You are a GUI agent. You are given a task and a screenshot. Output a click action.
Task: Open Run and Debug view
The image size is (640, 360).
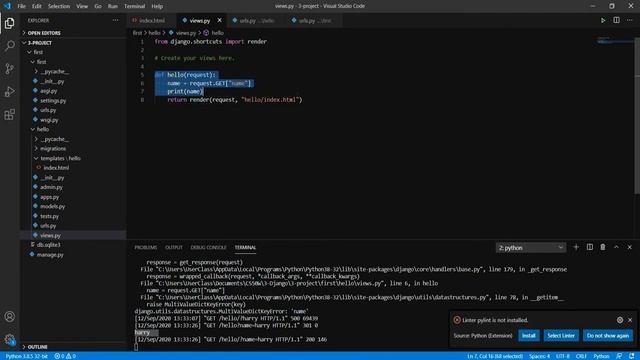pyautogui.click(x=9, y=91)
